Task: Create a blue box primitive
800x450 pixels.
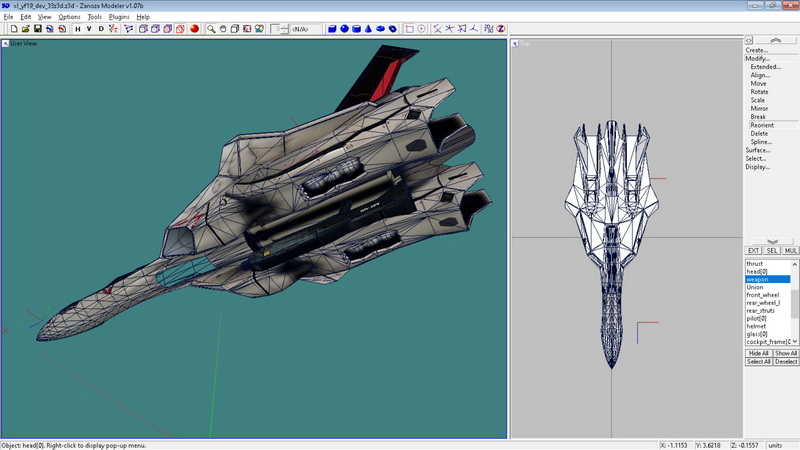Action: click(332, 29)
